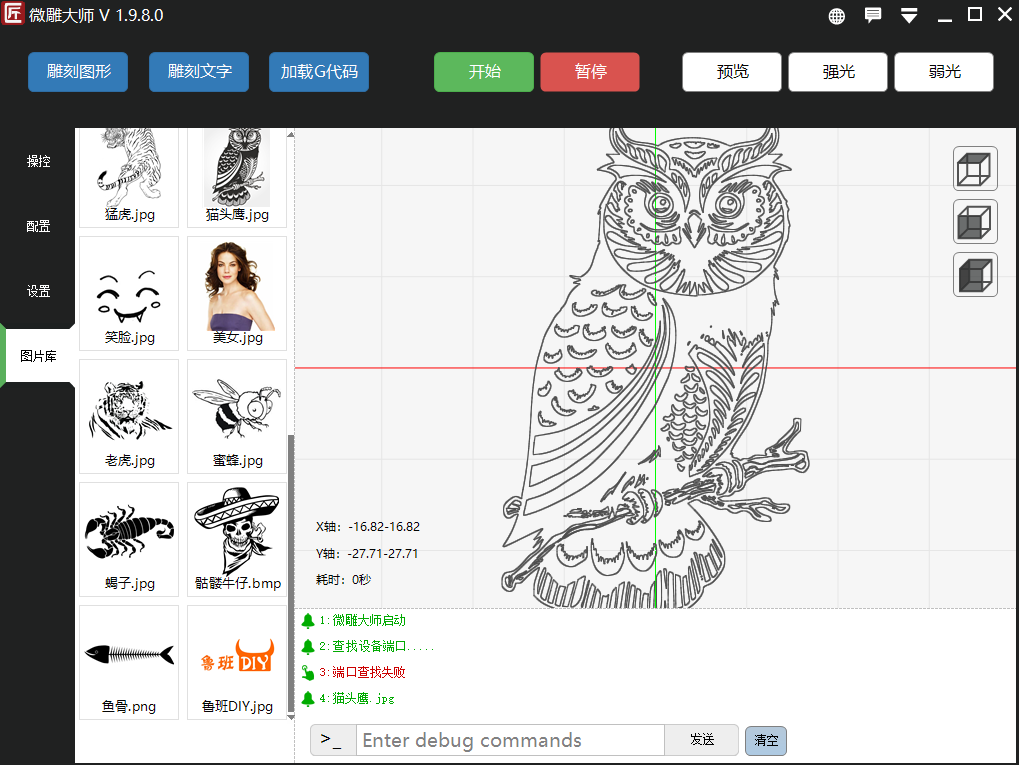Enable 强光 strong light mode

coord(838,72)
